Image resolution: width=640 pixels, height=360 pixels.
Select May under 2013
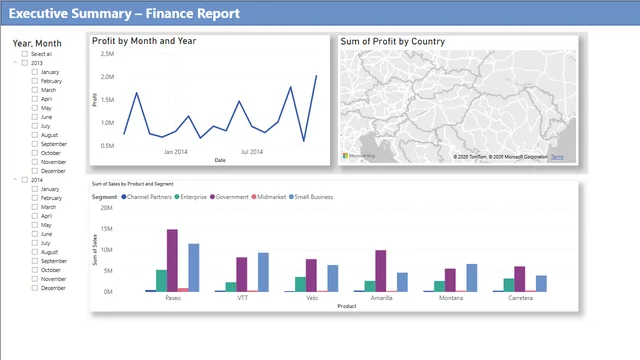(35, 108)
